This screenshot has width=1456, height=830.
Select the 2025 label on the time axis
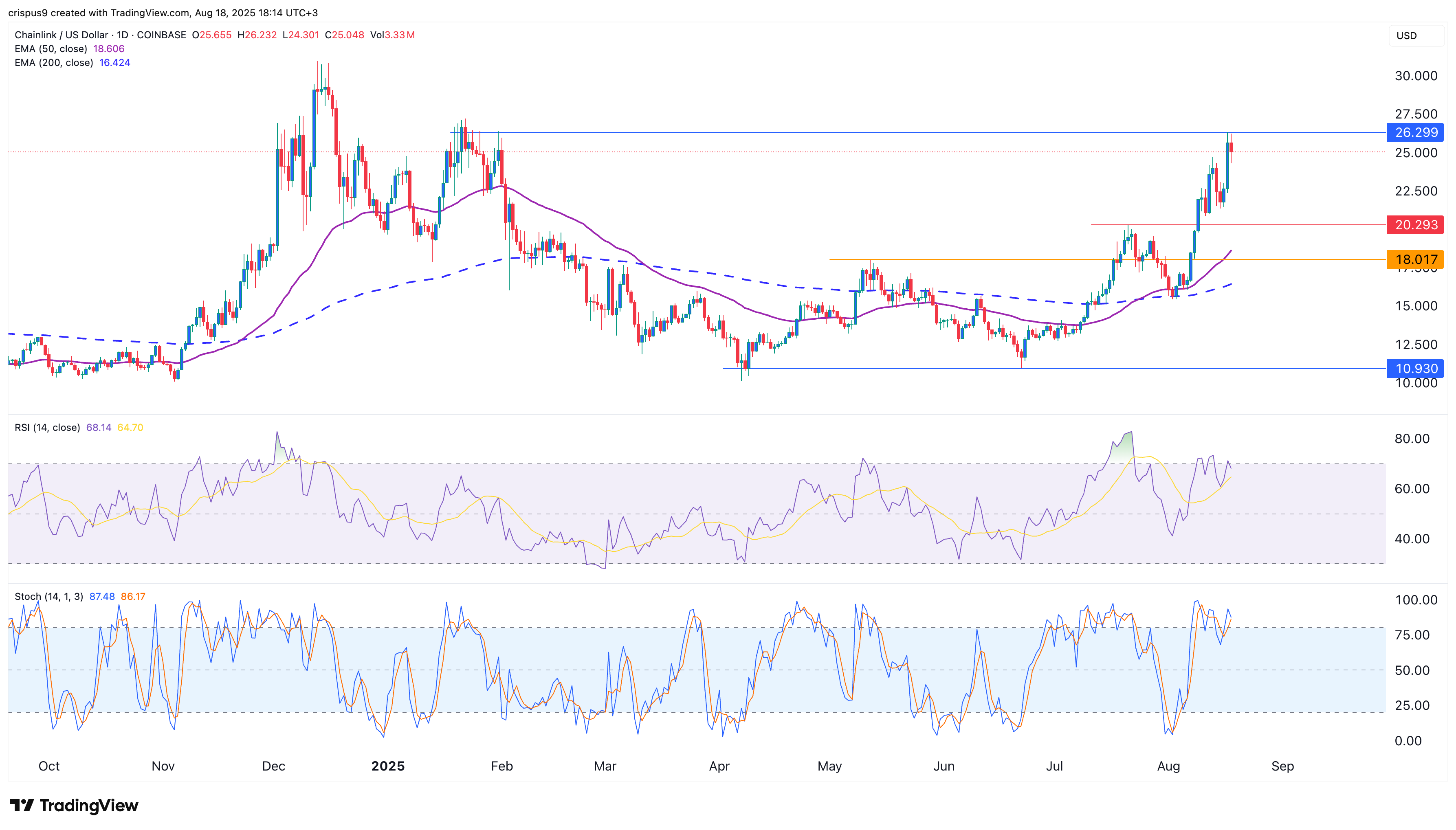tap(389, 766)
